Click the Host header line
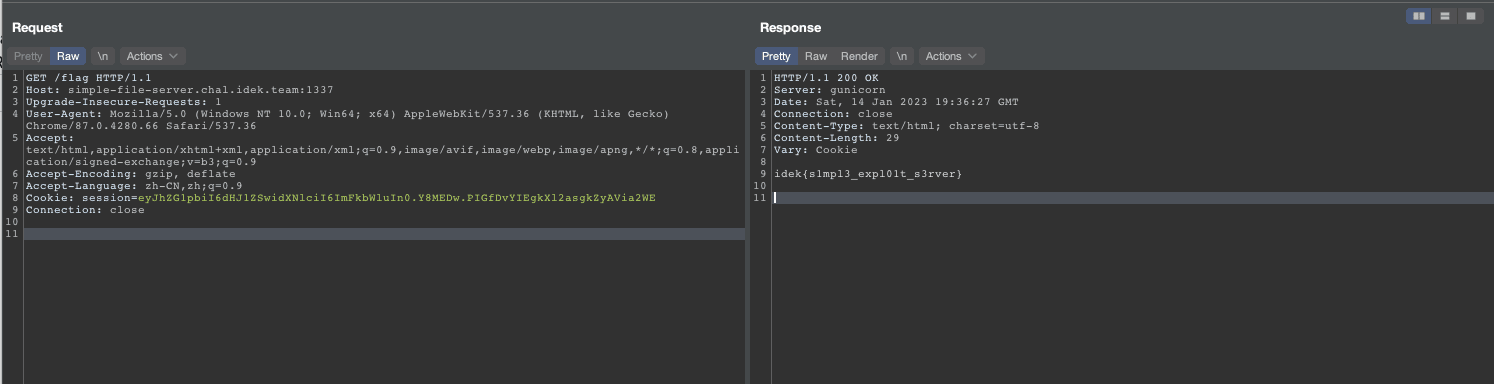 point(179,90)
